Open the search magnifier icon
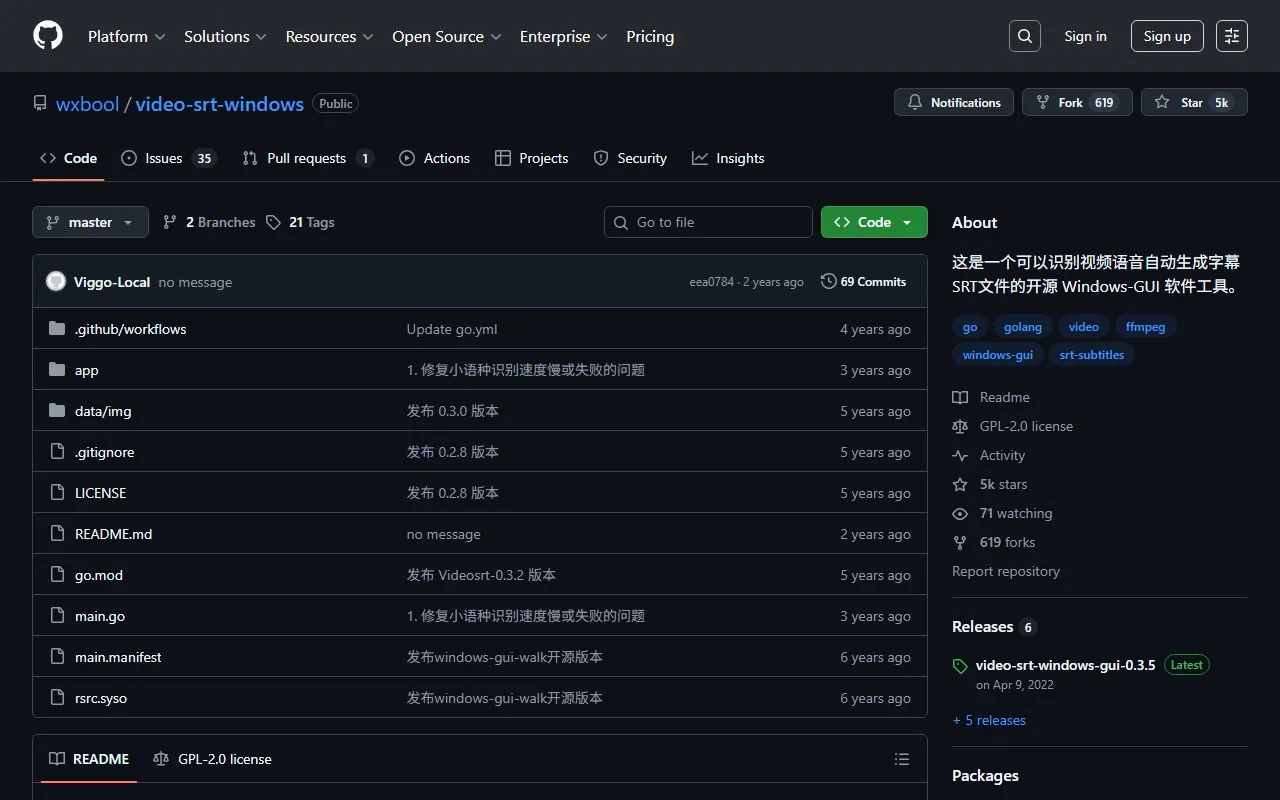1280x800 pixels. [x=1025, y=36]
